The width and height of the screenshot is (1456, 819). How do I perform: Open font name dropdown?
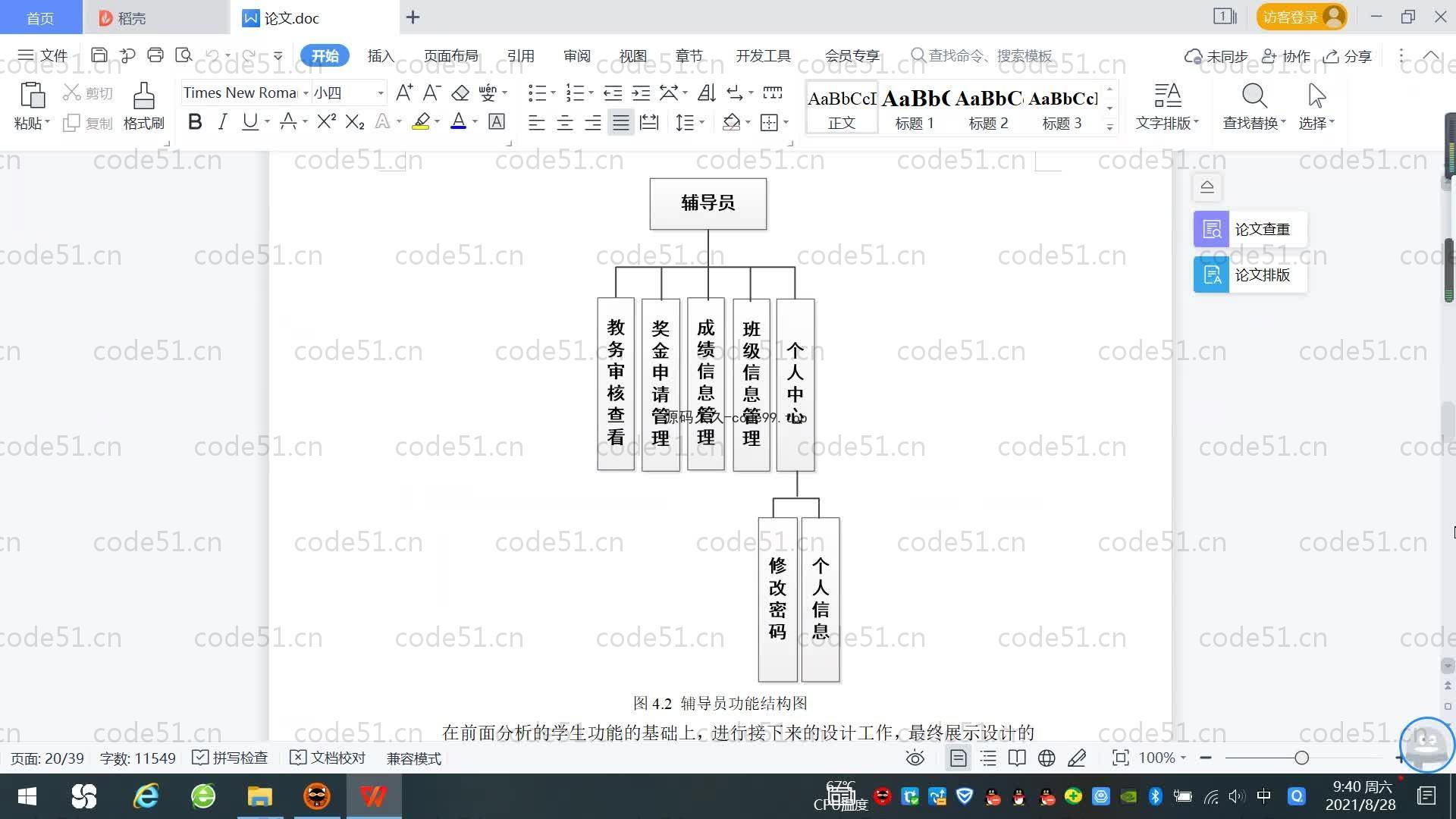click(x=306, y=93)
